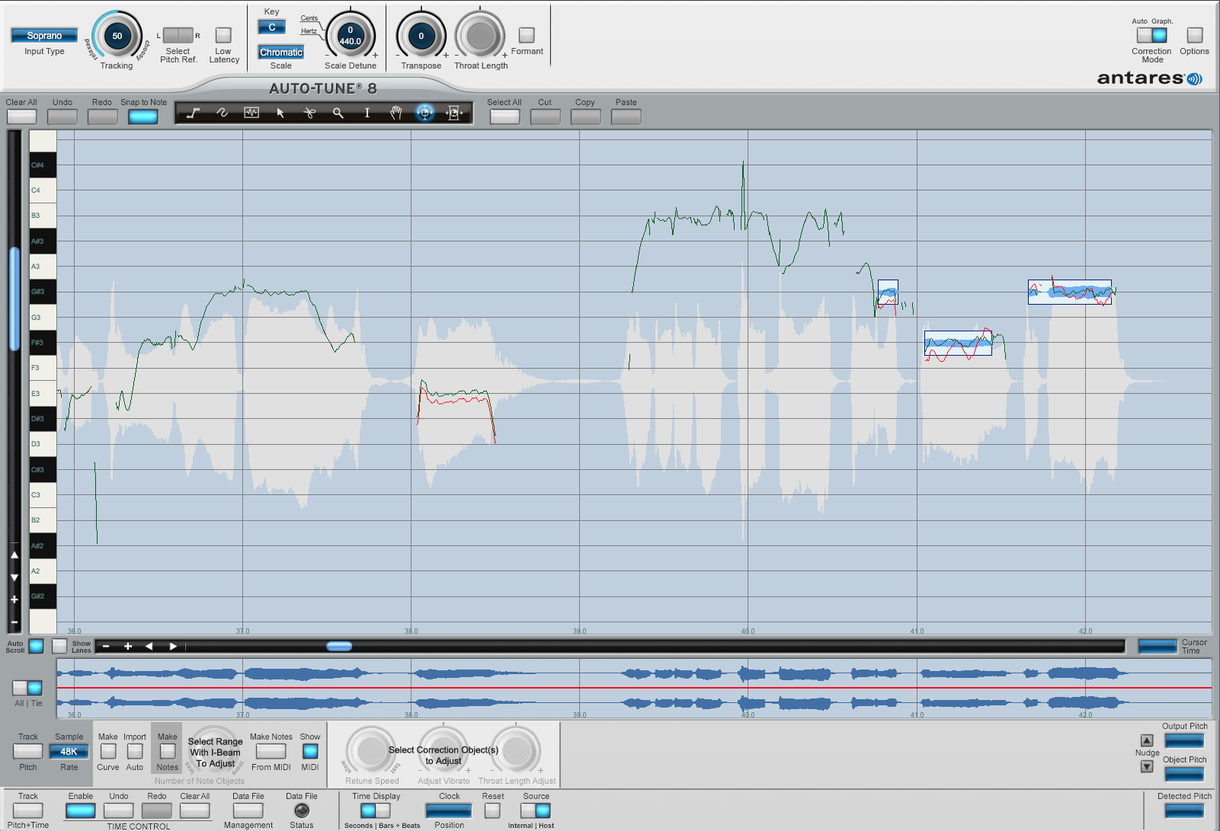Click Make Notes From MIDI button
This screenshot has height=831, width=1220.
[270, 751]
